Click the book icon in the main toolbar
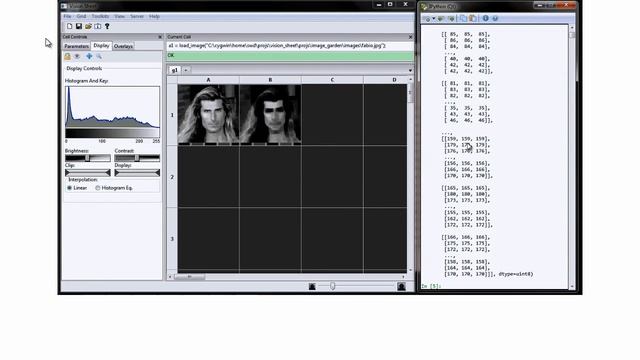Viewport: 640px width, 360px height. (98, 26)
